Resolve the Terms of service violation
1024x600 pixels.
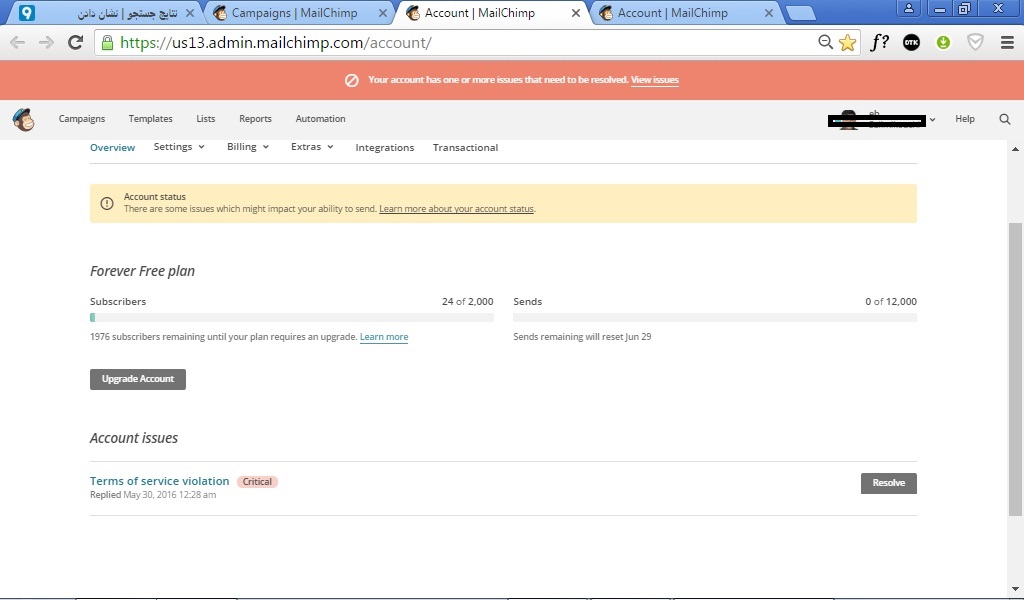pyautogui.click(x=888, y=483)
